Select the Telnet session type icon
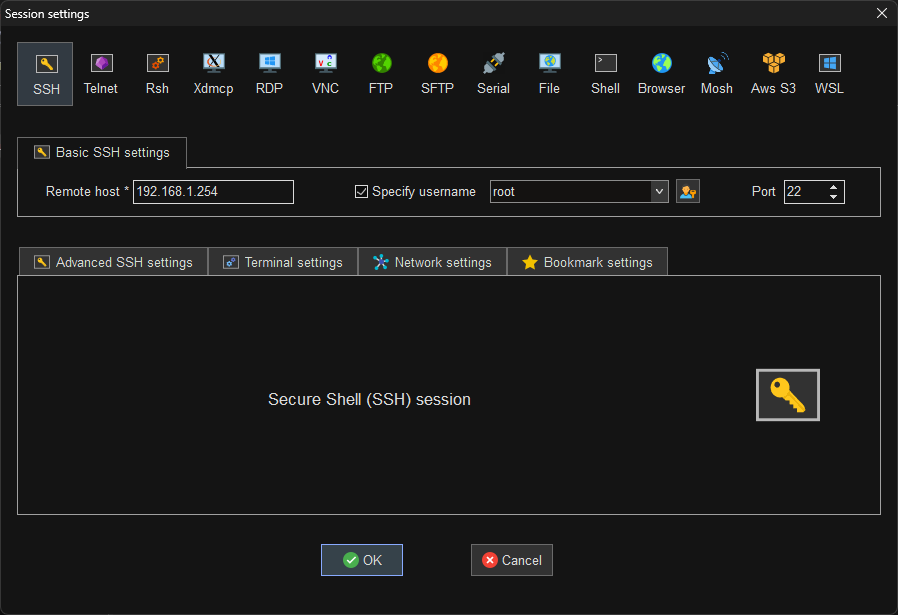 pos(101,74)
